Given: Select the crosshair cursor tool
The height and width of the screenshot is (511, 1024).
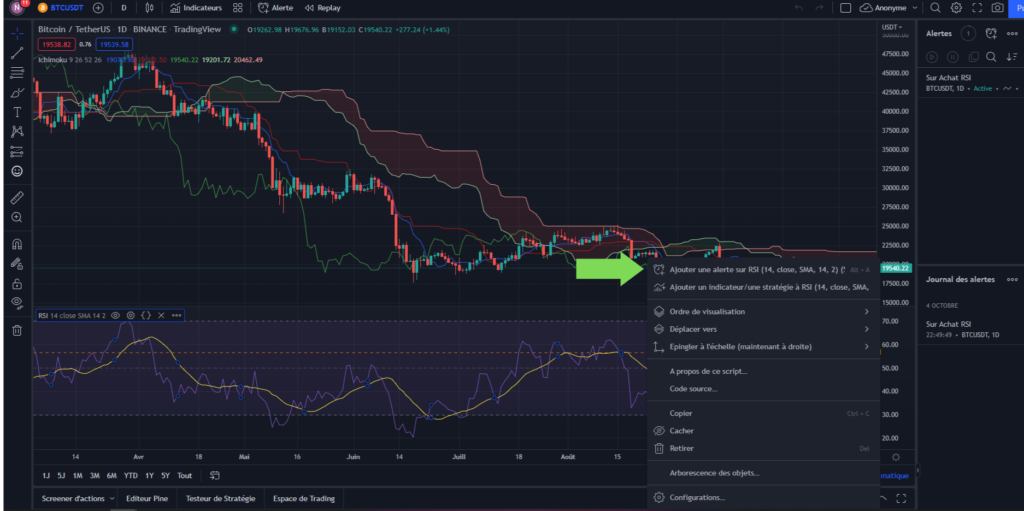Looking at the screenshot, I should click(17, 33).
